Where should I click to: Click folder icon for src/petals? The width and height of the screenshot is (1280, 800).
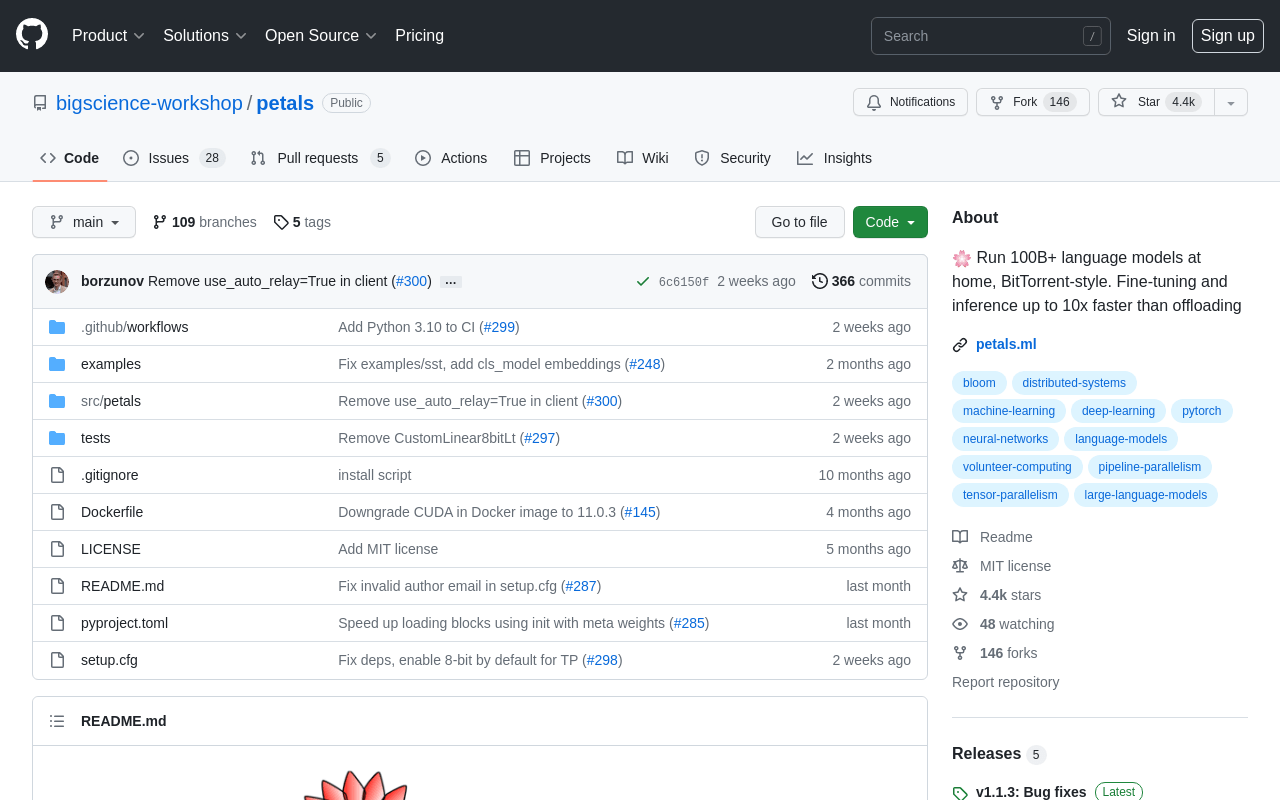click(x=57, y=401)
